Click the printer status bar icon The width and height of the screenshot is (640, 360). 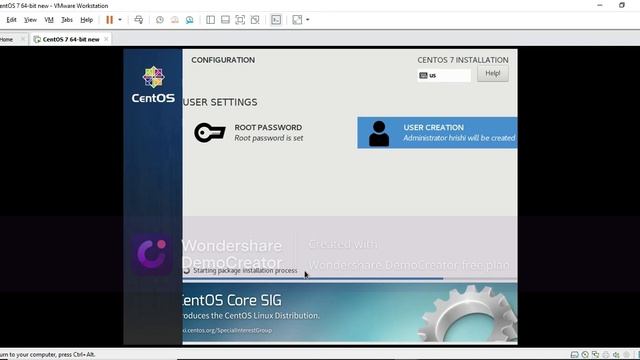coord(606,355)
